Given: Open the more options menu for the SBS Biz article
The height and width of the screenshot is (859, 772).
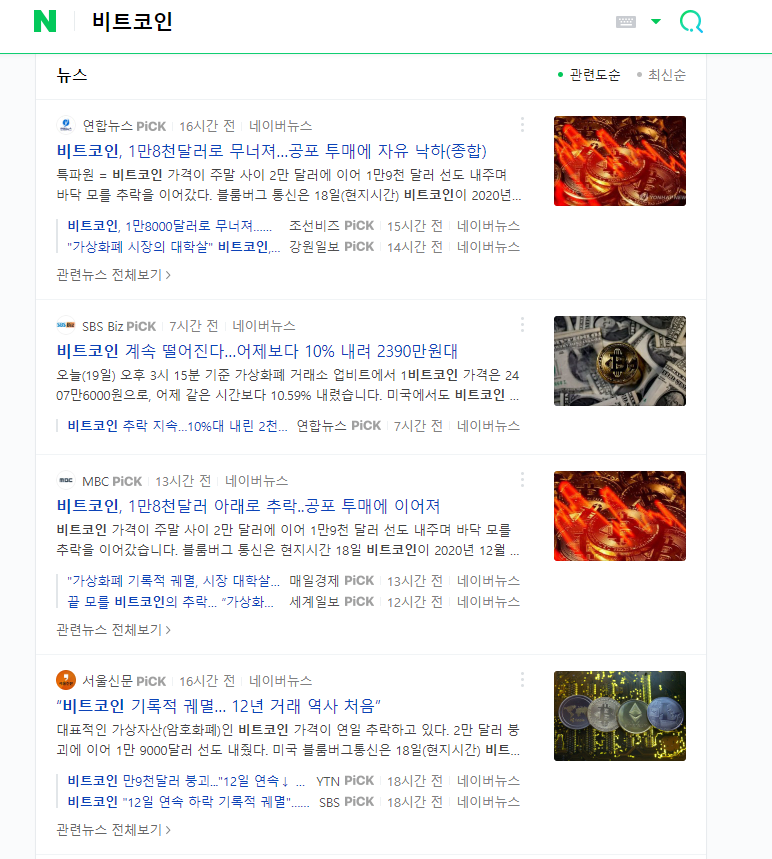Looking at the screenshot, I should pos(522,325).
